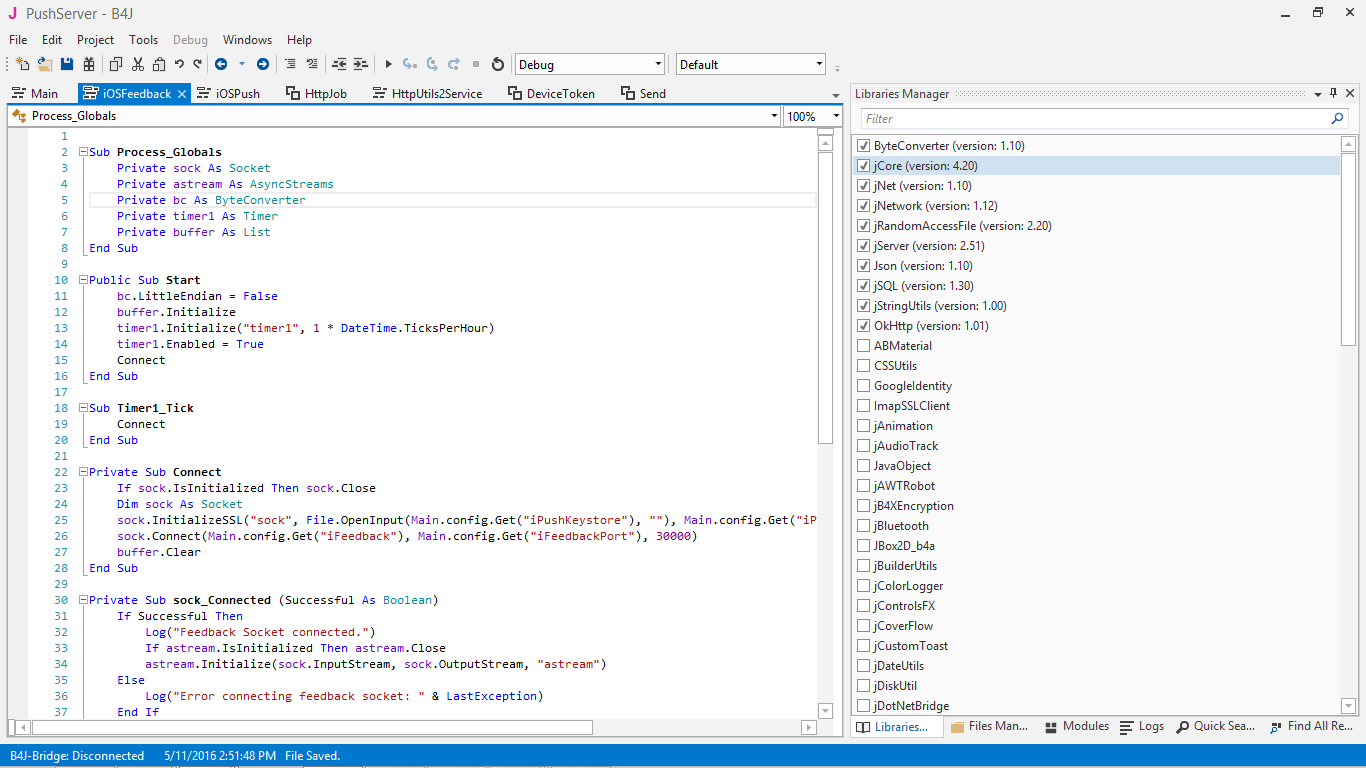Image resolution: width=1366 pixels, height=768 pixels.
Task: Open the Files Manager bottom tab
Action: tap(989, 726)
